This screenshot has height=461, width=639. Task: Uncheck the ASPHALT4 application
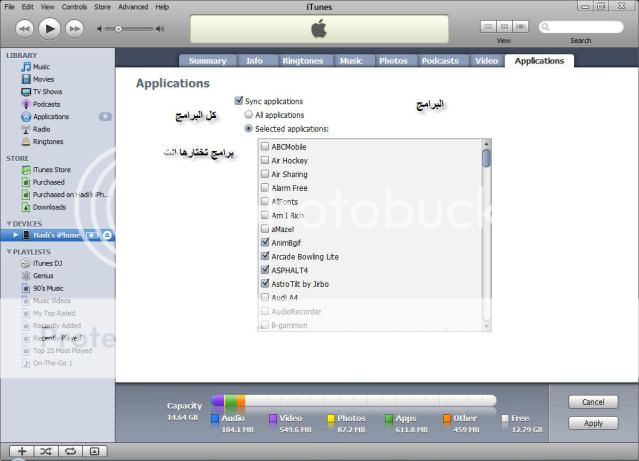[x=265, y=270]
